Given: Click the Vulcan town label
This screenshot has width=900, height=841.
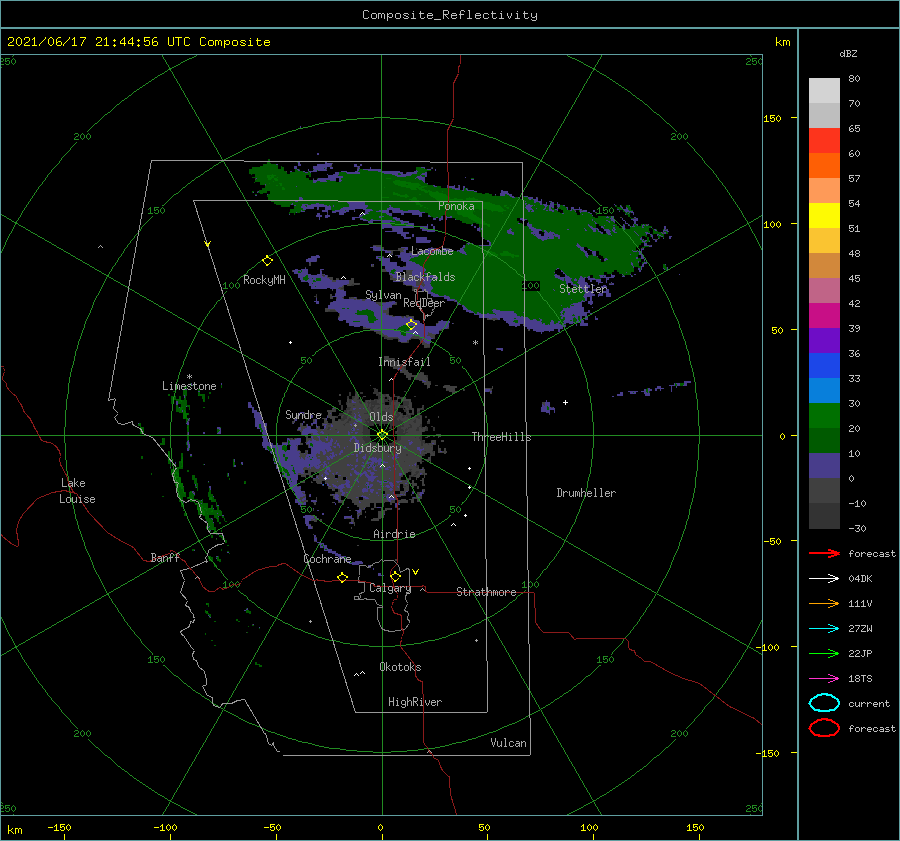Looking at the screenshot, I should [x=508, y=743].
